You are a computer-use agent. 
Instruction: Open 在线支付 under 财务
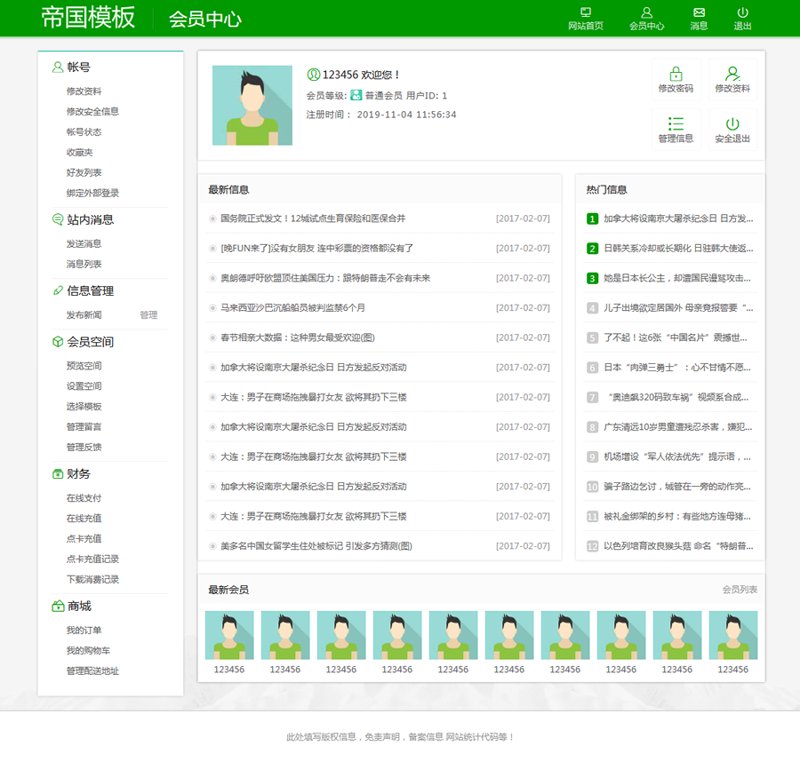pyautogui.click(x=84, y=498)
